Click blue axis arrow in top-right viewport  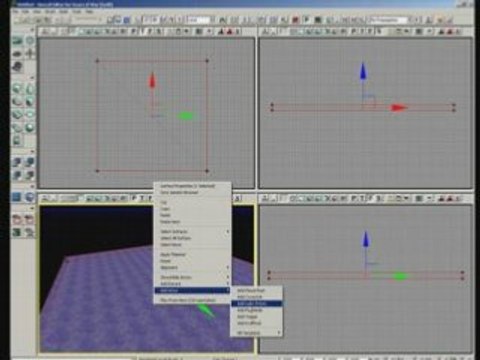(x=363, y=71)
